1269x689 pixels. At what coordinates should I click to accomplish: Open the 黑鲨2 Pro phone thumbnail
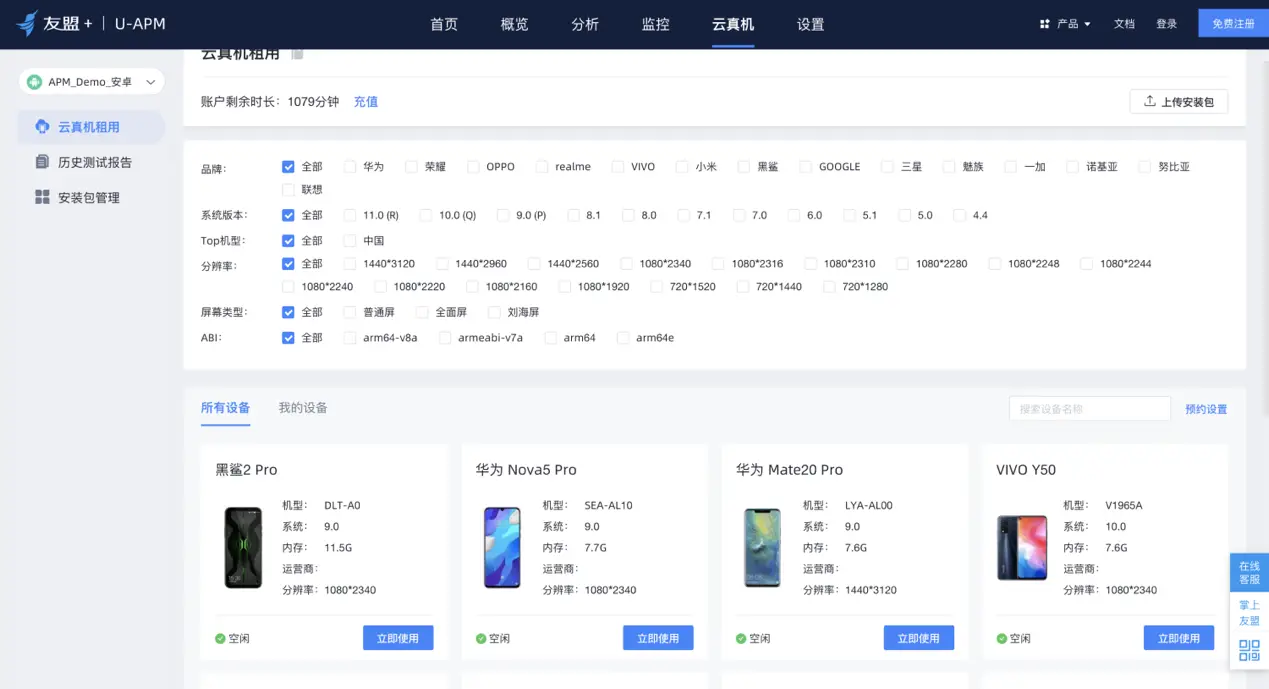[243, 547]
